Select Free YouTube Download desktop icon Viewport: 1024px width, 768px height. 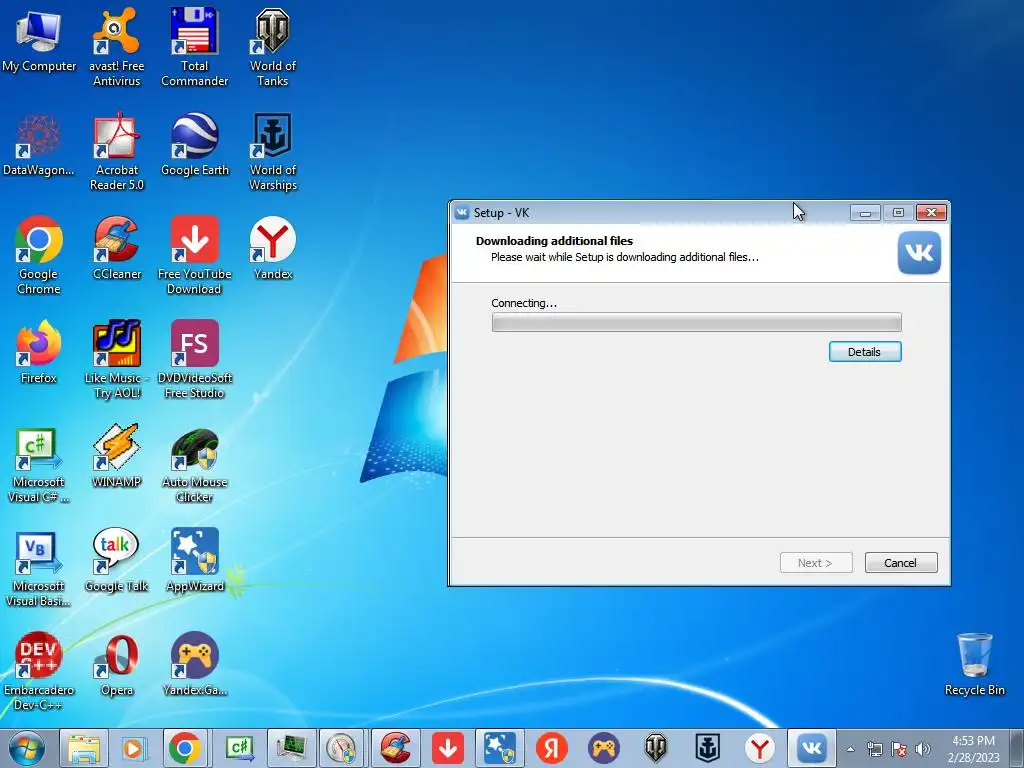pos(195,255)
